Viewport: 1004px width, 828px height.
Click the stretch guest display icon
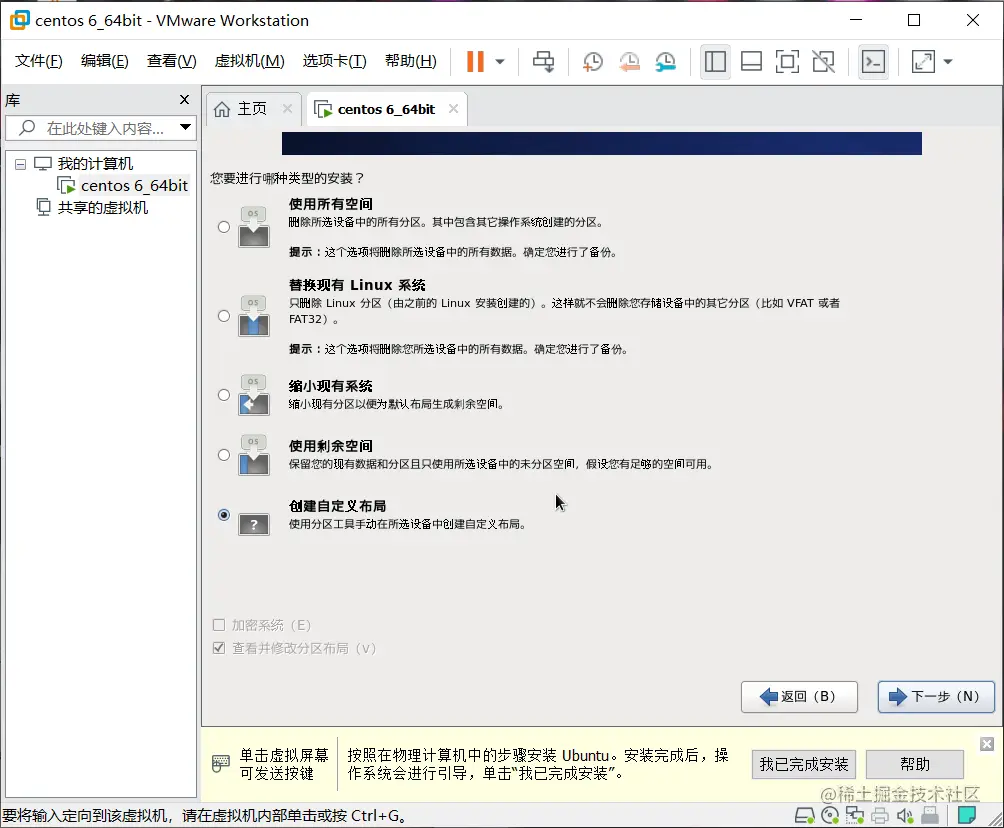(923, 61)
